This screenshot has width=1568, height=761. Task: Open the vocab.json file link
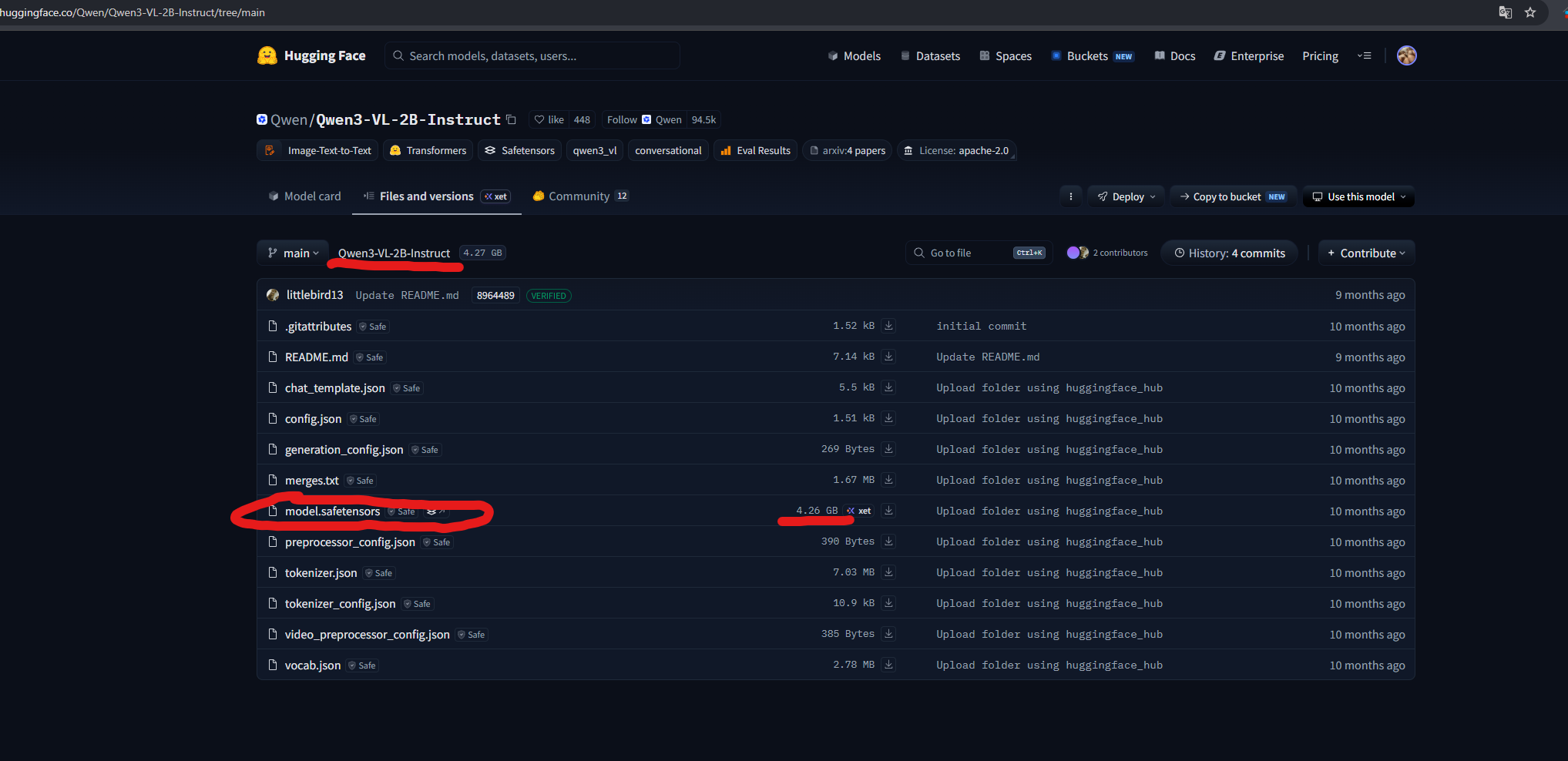[313, 665]
